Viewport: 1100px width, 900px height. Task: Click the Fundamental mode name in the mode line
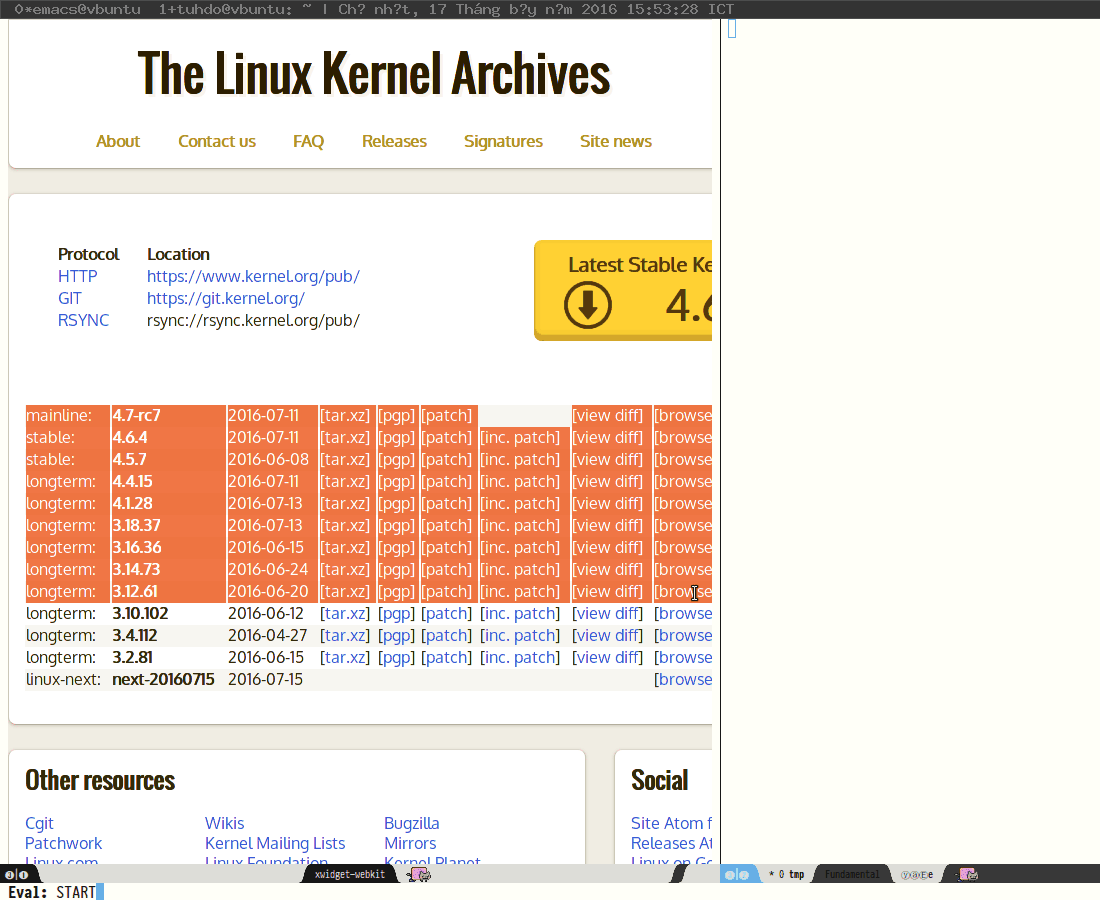pyautogui.click(x=852, y=874)
